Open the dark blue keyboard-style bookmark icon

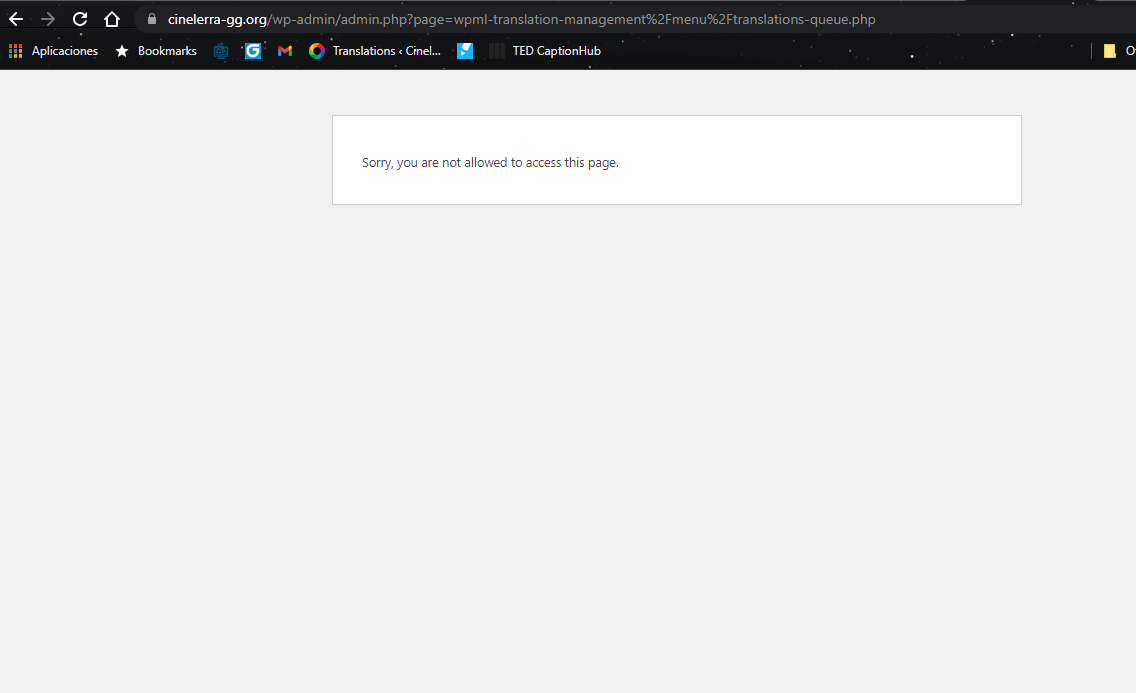(x=221, y=51)
